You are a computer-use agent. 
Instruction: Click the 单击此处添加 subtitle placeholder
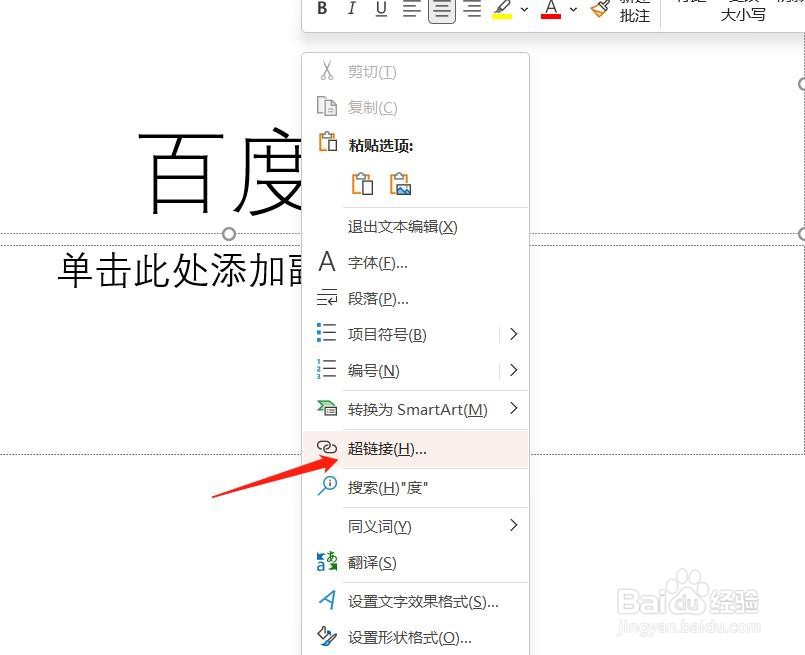click(179, 269)
